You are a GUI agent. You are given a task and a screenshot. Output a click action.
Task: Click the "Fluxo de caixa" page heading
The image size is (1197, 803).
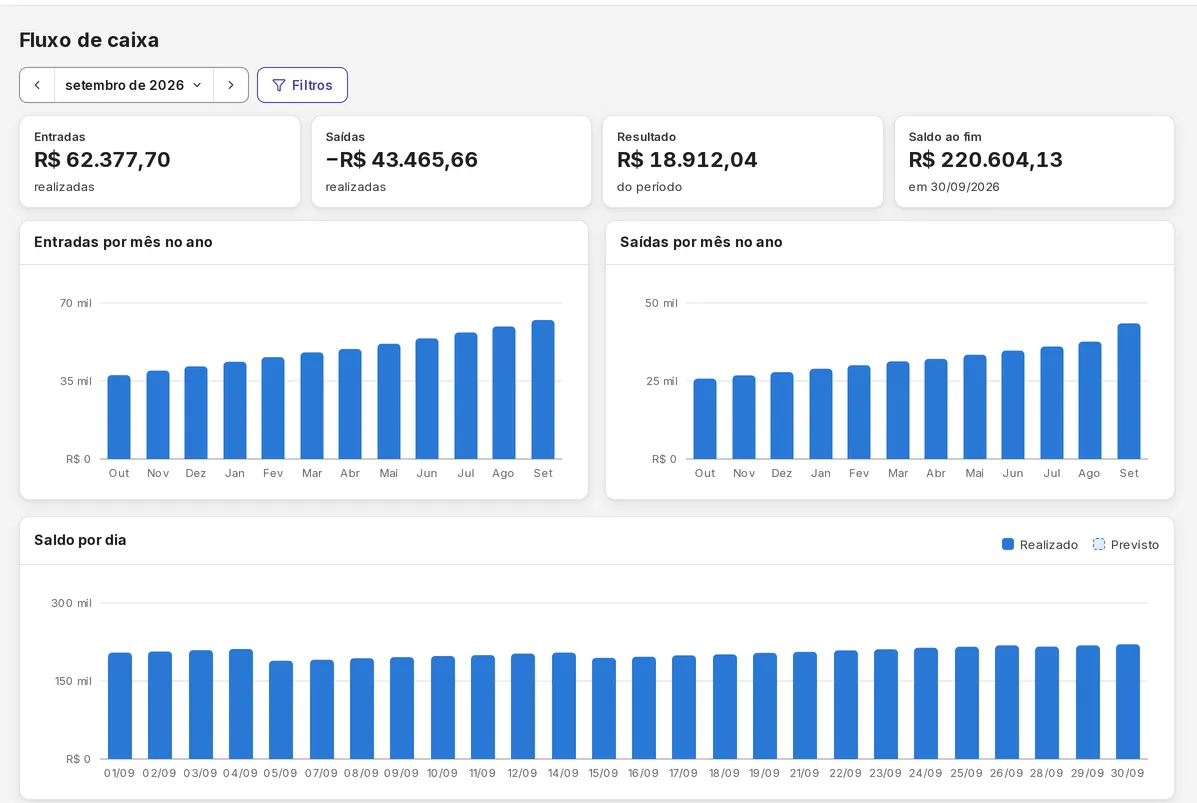[x=89, y=40]
